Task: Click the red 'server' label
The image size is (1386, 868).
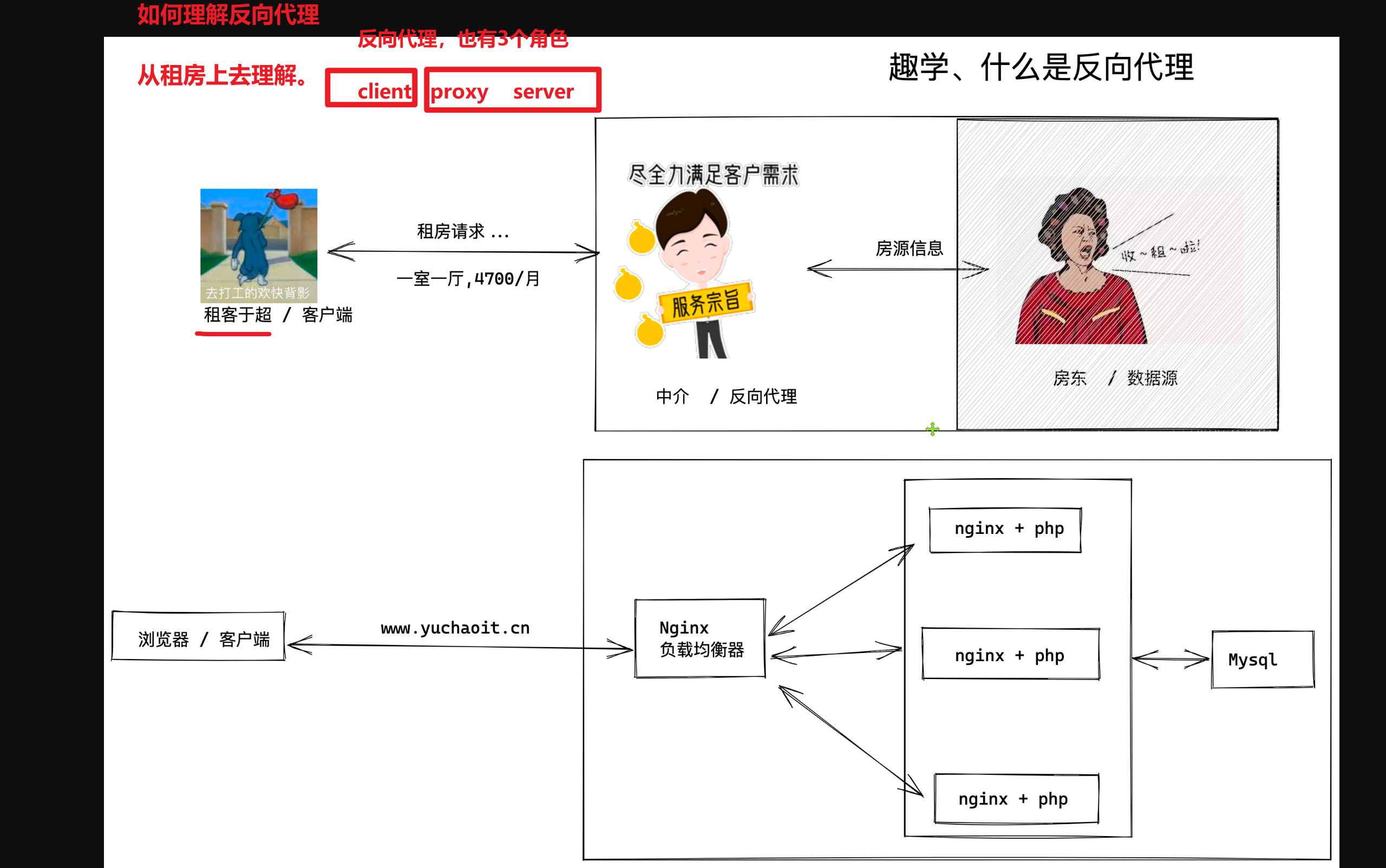Action: tap(543, 92)
